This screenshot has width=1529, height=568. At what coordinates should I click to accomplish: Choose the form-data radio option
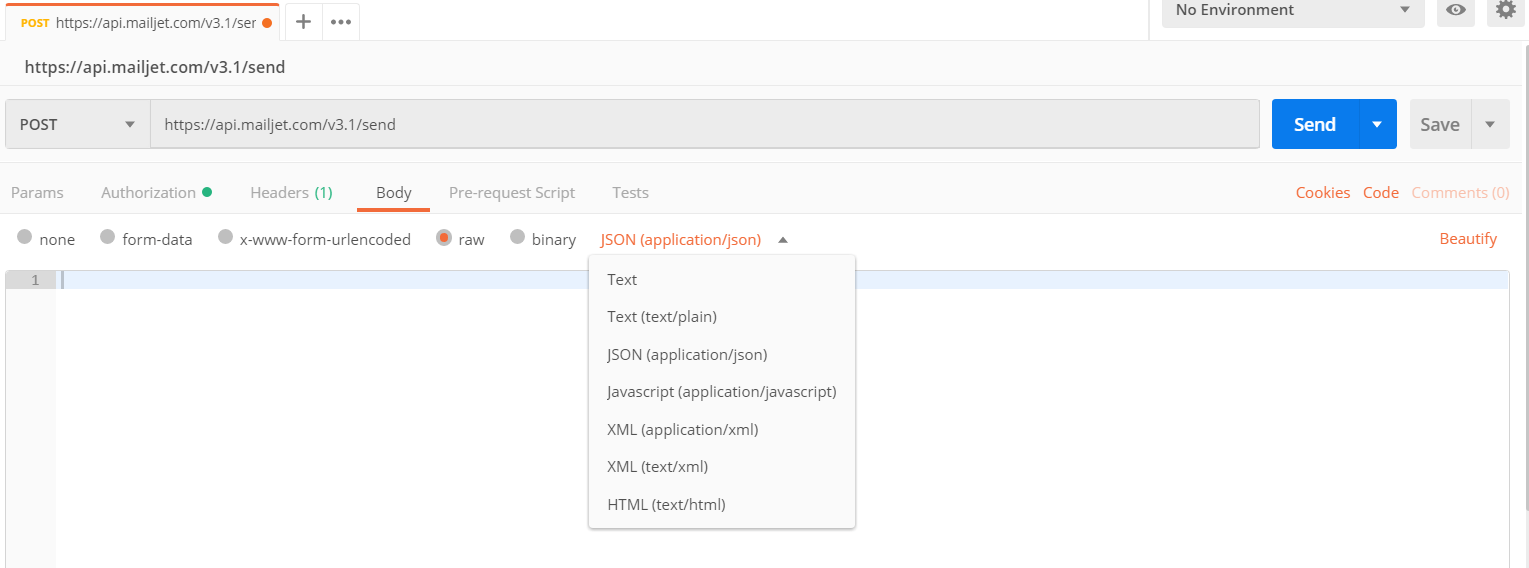tap(108, 238)
